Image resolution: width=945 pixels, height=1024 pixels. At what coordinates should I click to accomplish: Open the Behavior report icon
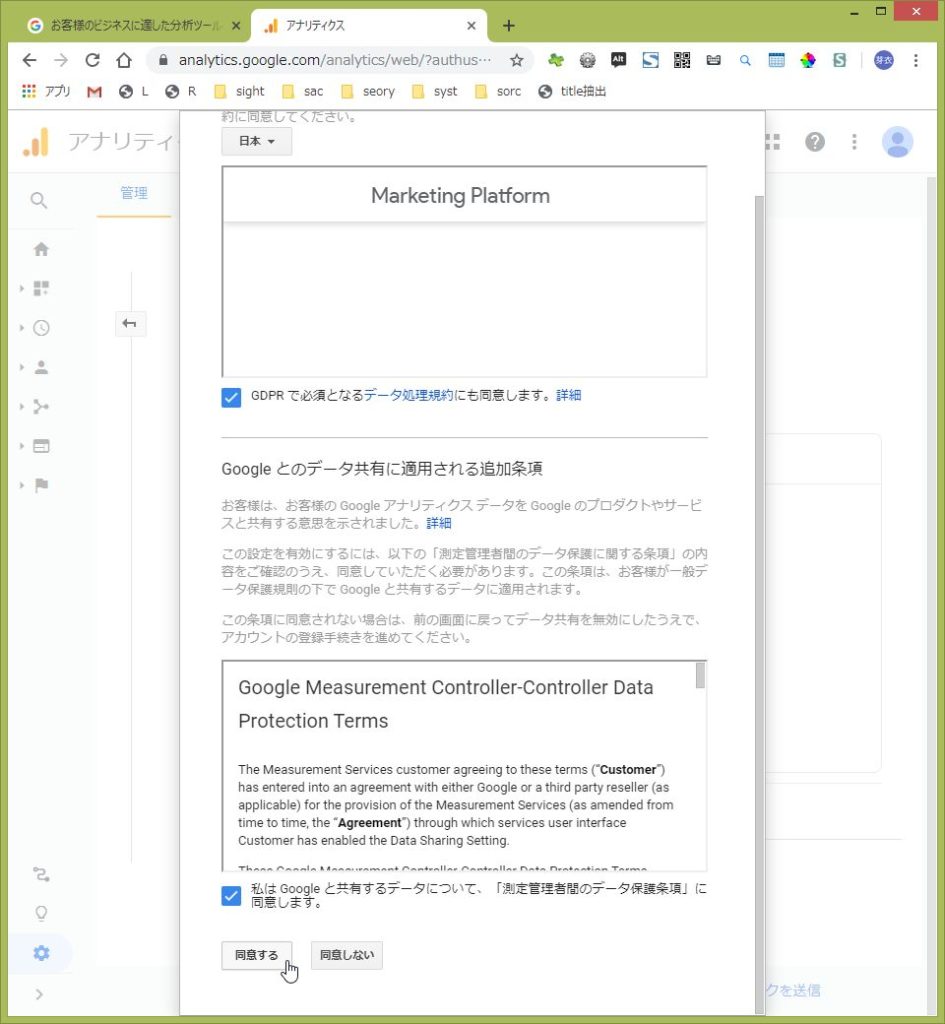[x=41, y=446]
